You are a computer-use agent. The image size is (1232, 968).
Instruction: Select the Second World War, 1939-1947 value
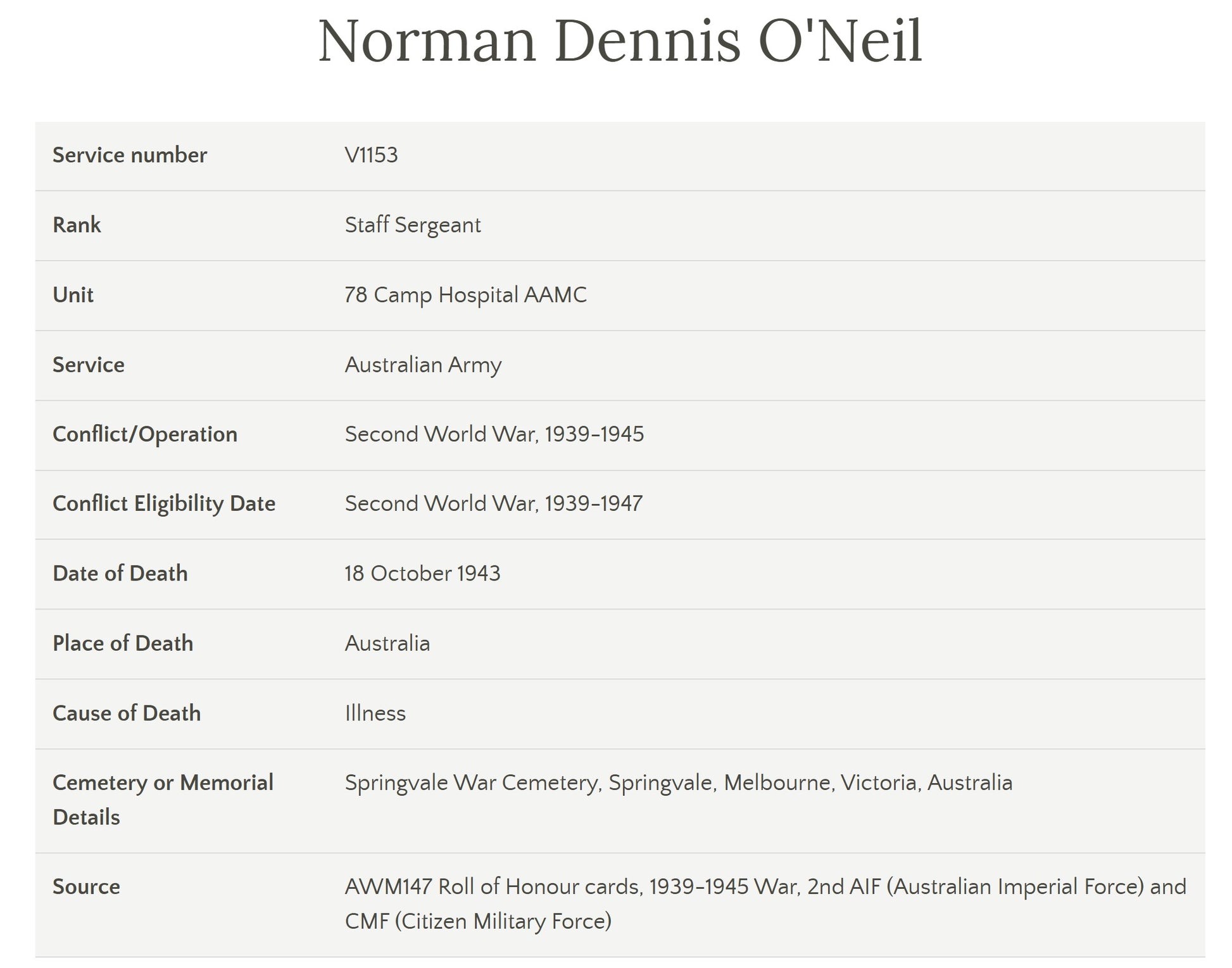point(493,503)
